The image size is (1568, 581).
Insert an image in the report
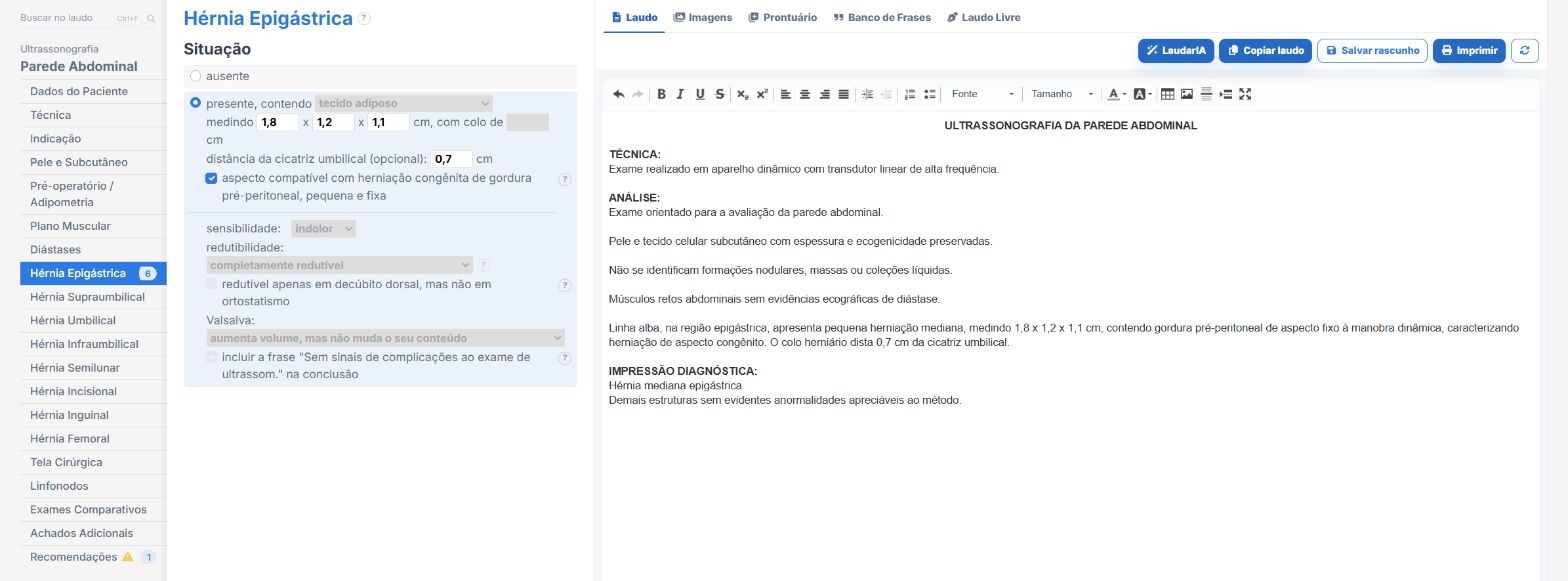click(x=1187, y=94)
